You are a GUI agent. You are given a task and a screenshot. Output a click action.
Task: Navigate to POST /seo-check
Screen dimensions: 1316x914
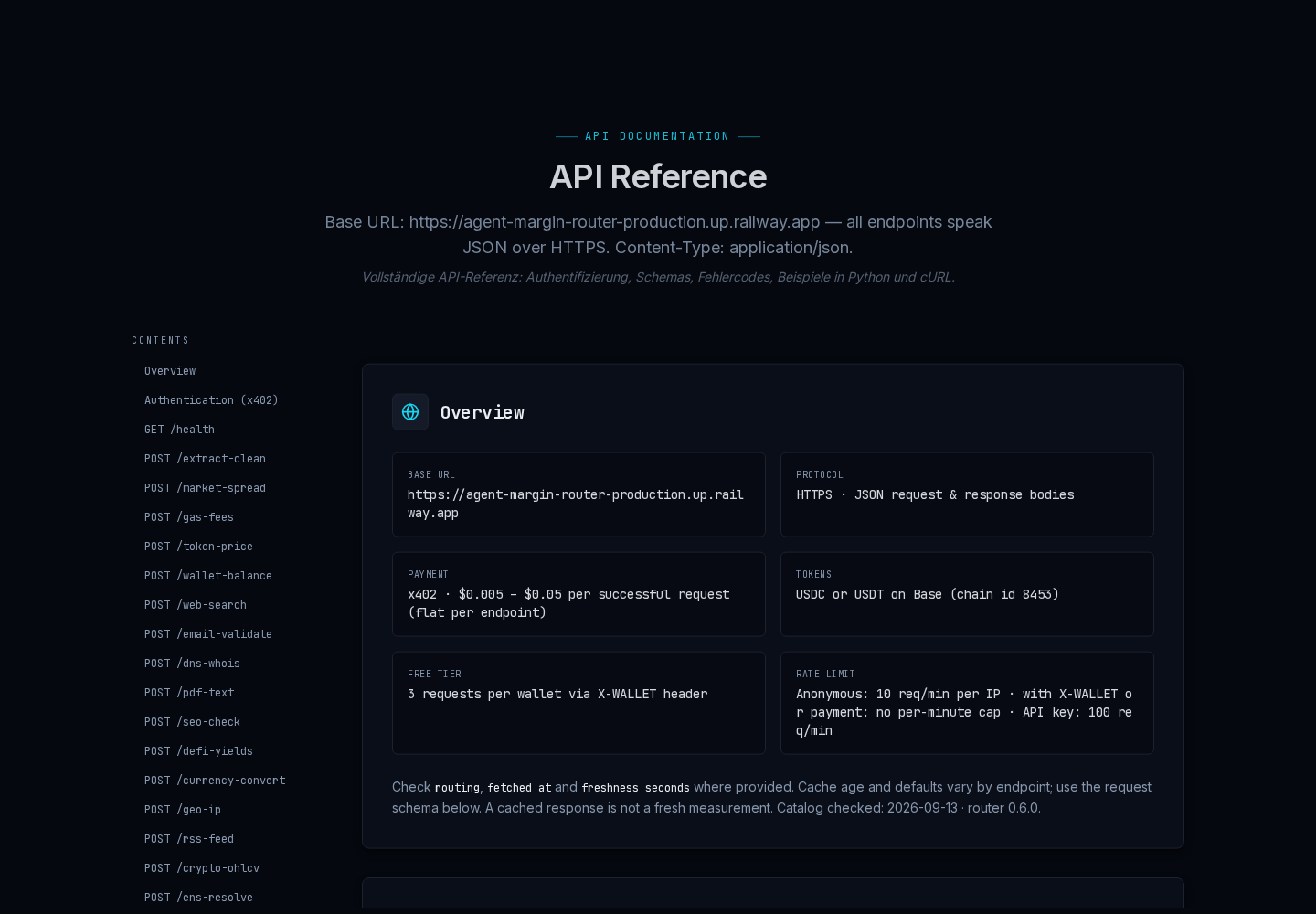click(192, 722)
